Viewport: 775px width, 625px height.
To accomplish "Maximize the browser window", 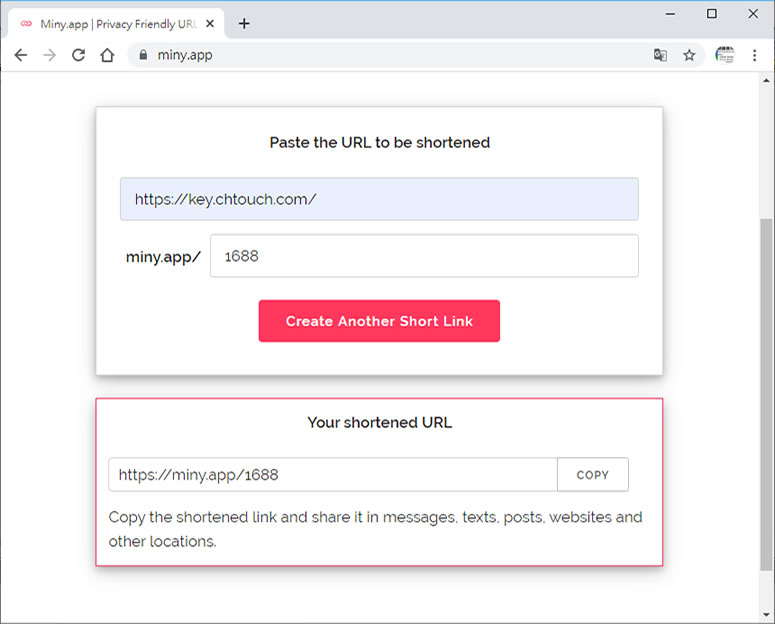I will click(712, 14).
